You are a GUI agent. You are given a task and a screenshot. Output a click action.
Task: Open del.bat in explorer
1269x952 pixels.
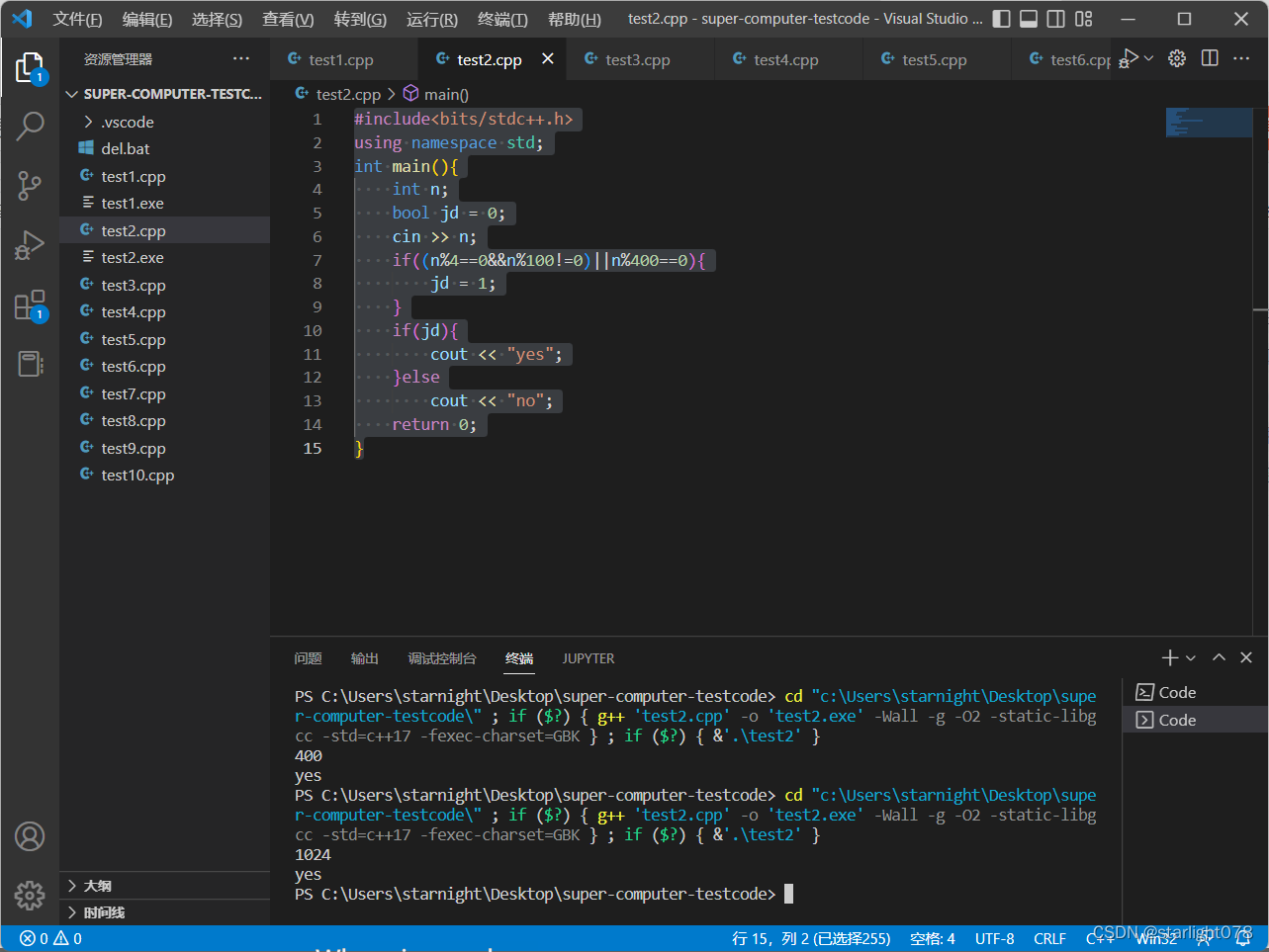(165, 148)
